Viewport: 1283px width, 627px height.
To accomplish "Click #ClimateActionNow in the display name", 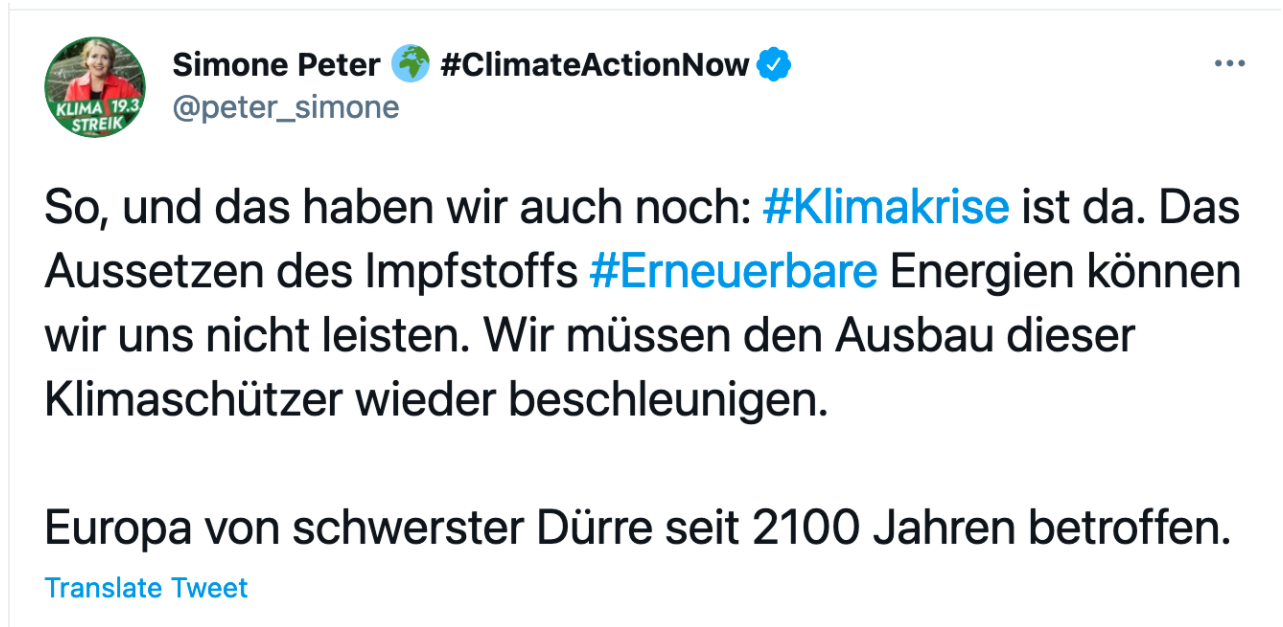I will tap(594, 65).
